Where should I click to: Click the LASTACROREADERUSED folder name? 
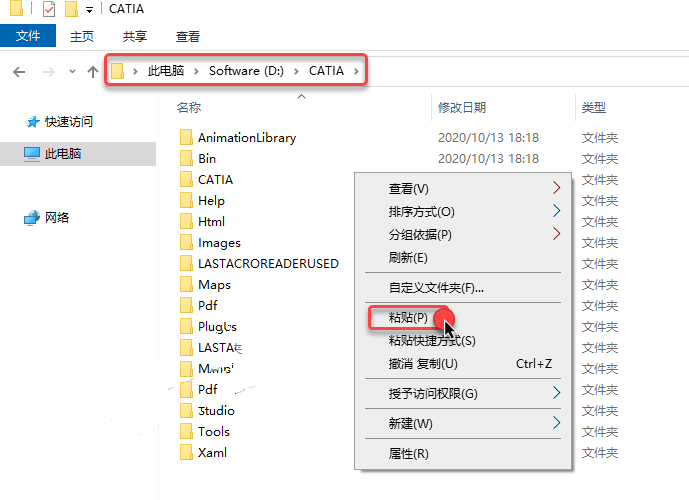pos(268,264)
